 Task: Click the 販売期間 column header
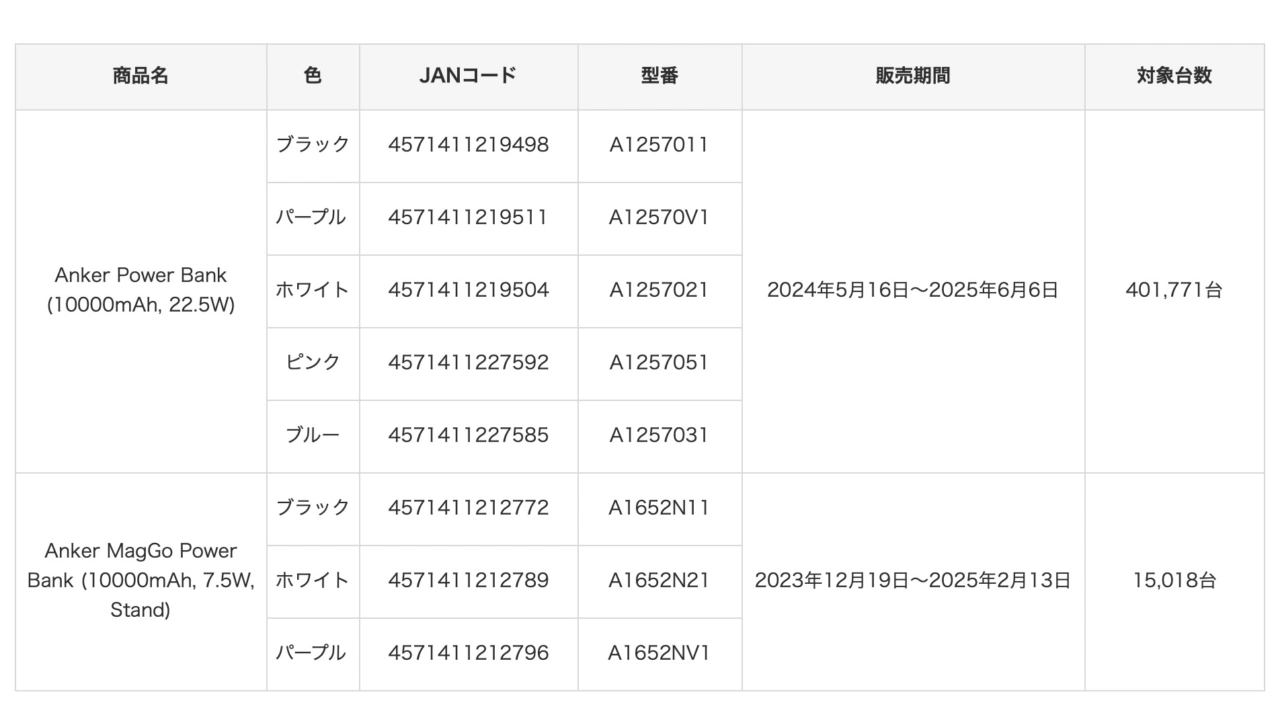click(x=912, y=76)
